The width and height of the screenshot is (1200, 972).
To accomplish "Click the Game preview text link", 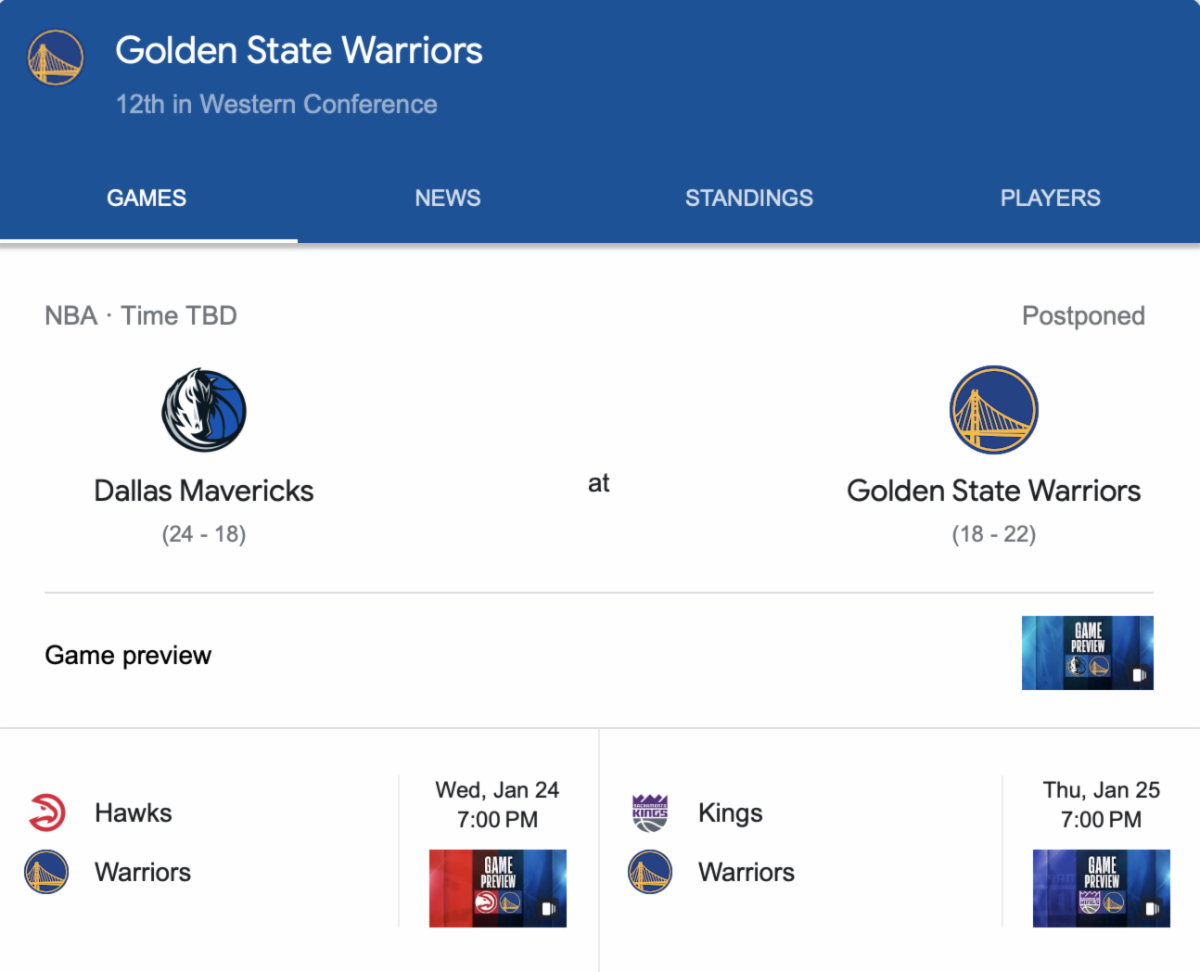I will click(129, 656).
